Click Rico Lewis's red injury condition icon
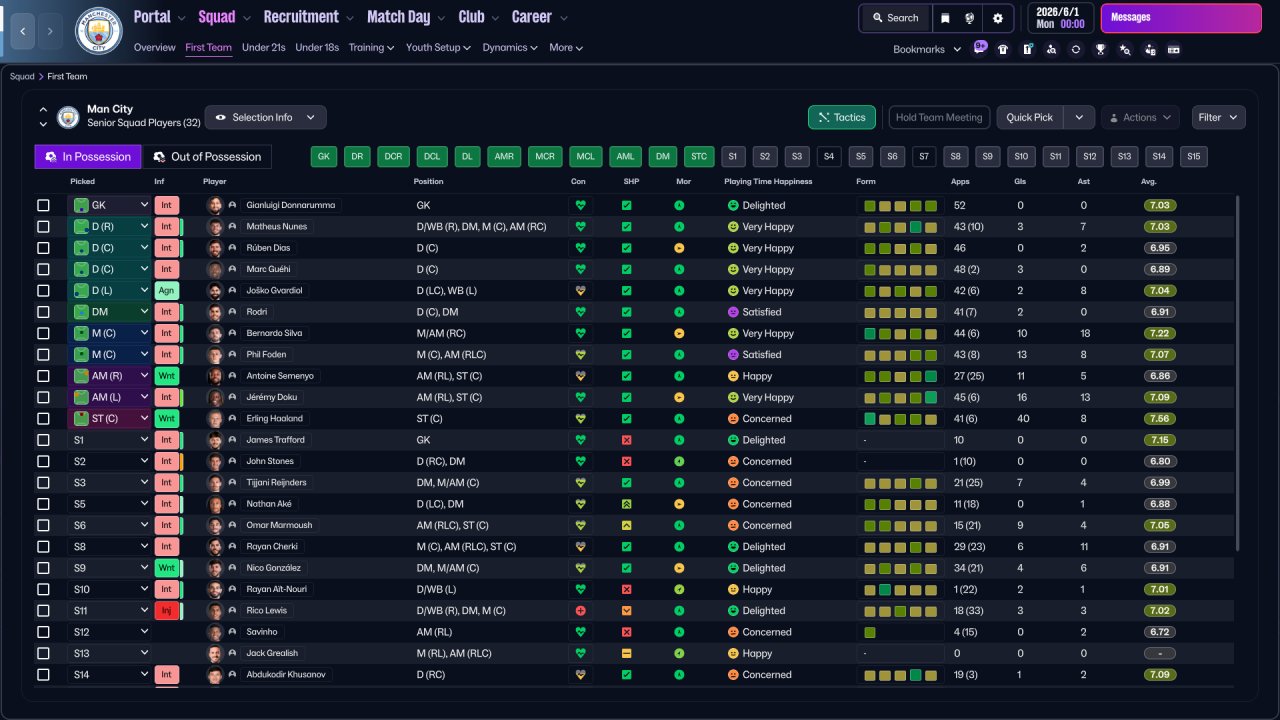 [x=579, y=611]
